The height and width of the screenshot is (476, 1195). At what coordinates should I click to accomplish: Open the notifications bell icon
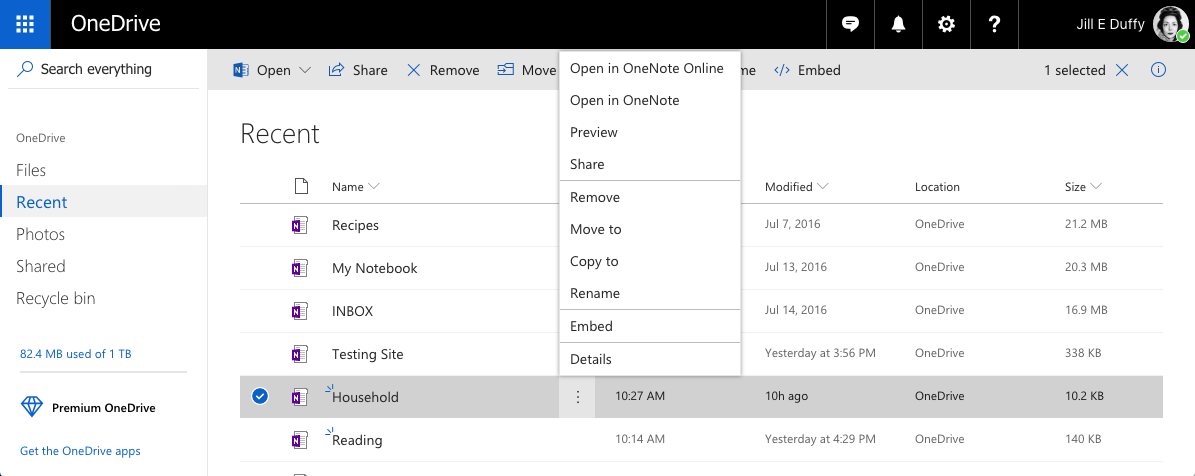pyautogui.click(x=899, y=24)
